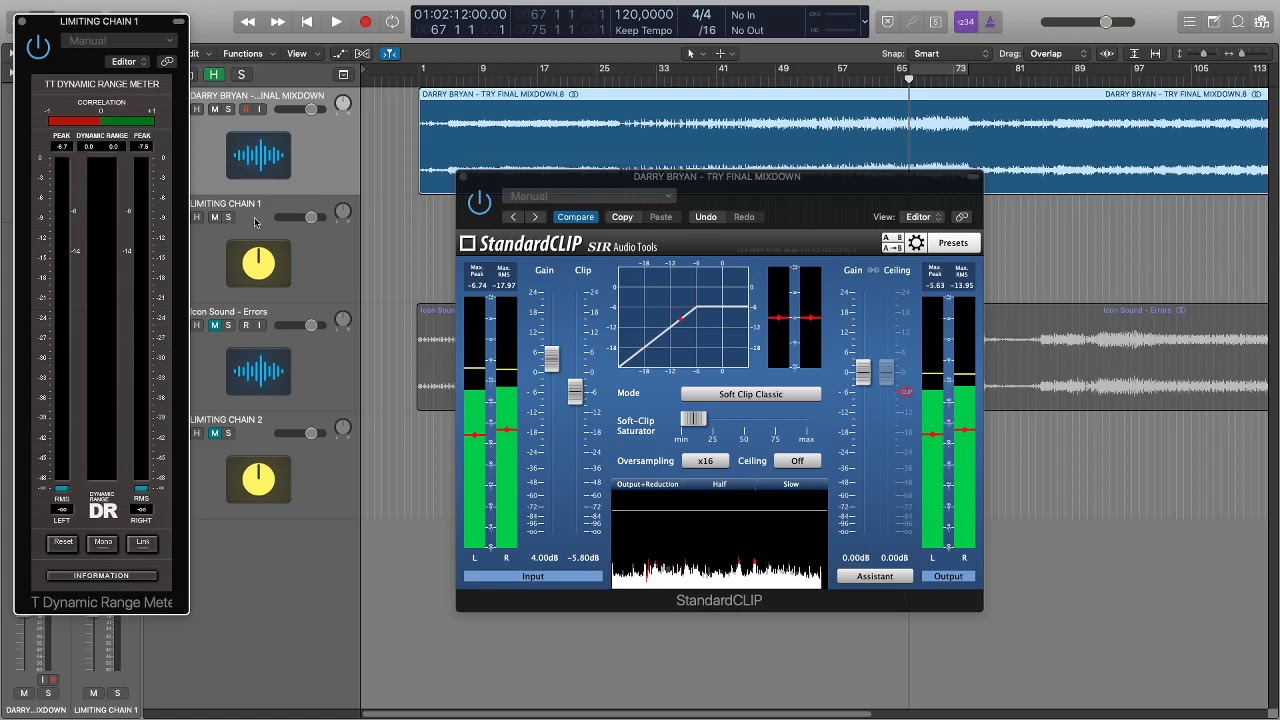Image resolution: width=1280 pixels, height=720 pixels.
Task: Toggle the purple metronome click button
Action: tap(990, 22)
